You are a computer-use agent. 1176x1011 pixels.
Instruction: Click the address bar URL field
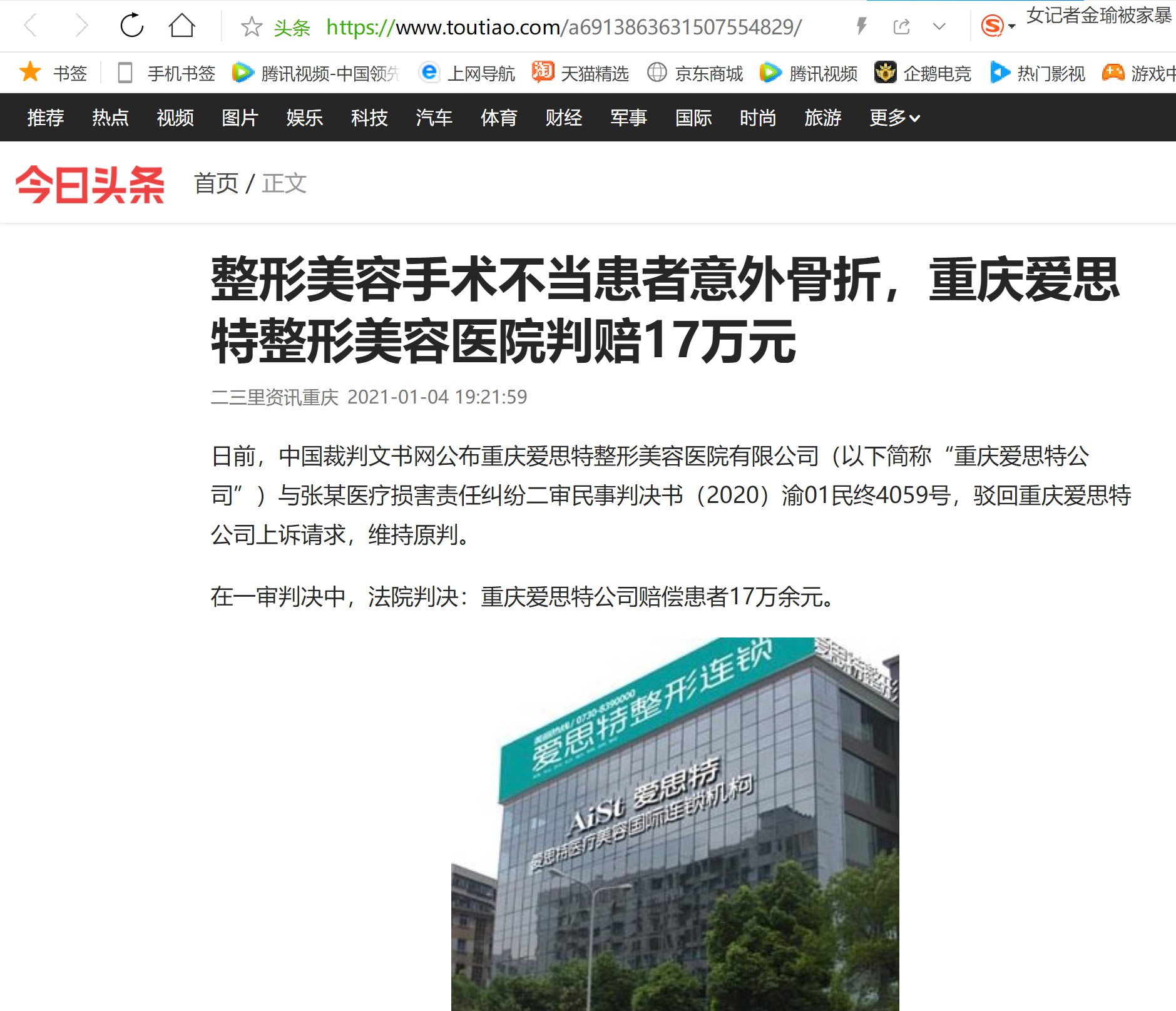(564, 27)
